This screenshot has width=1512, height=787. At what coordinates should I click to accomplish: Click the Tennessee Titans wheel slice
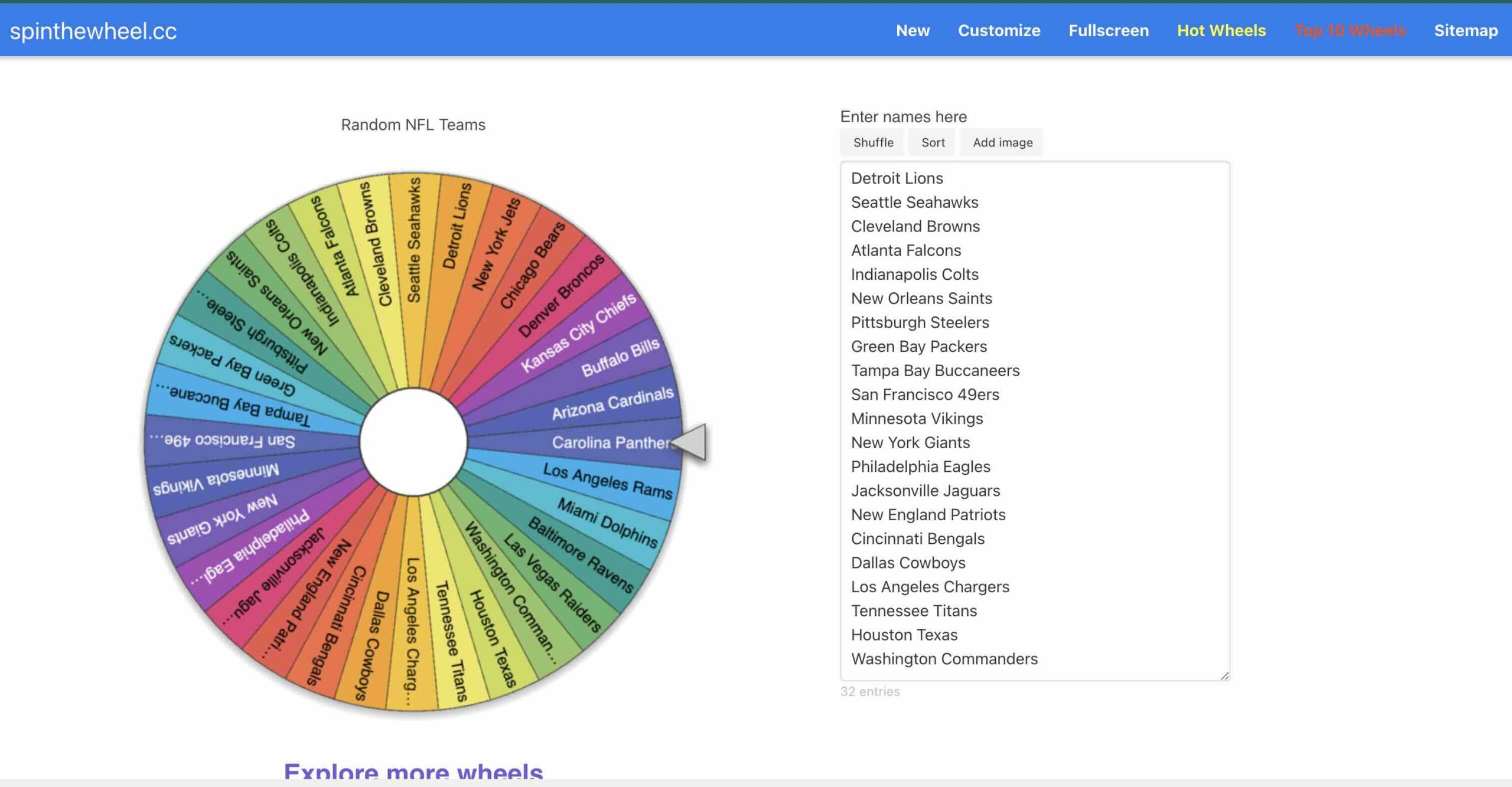click(x=451, y=641)
